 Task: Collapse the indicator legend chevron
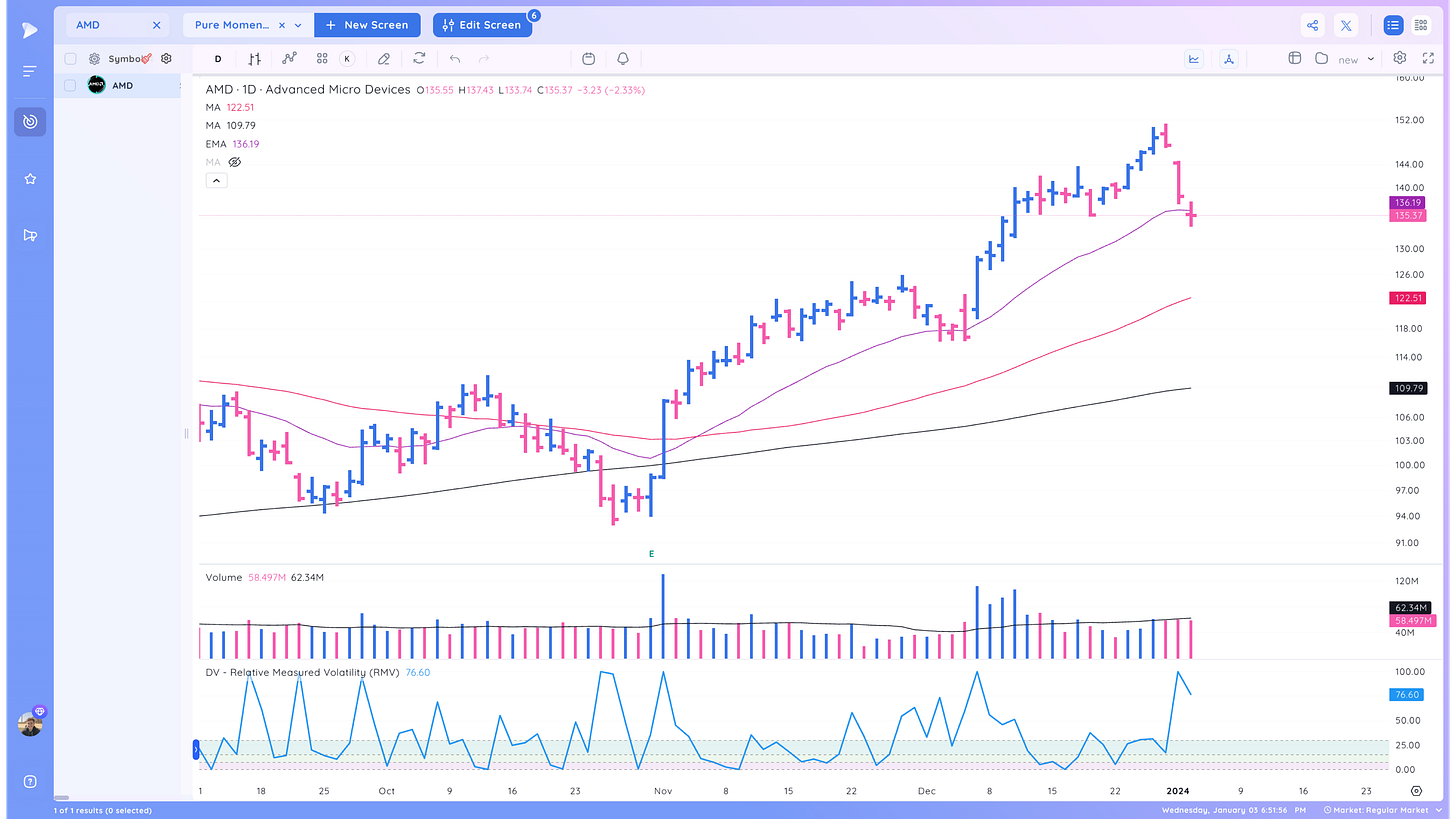tap(217, 181)
